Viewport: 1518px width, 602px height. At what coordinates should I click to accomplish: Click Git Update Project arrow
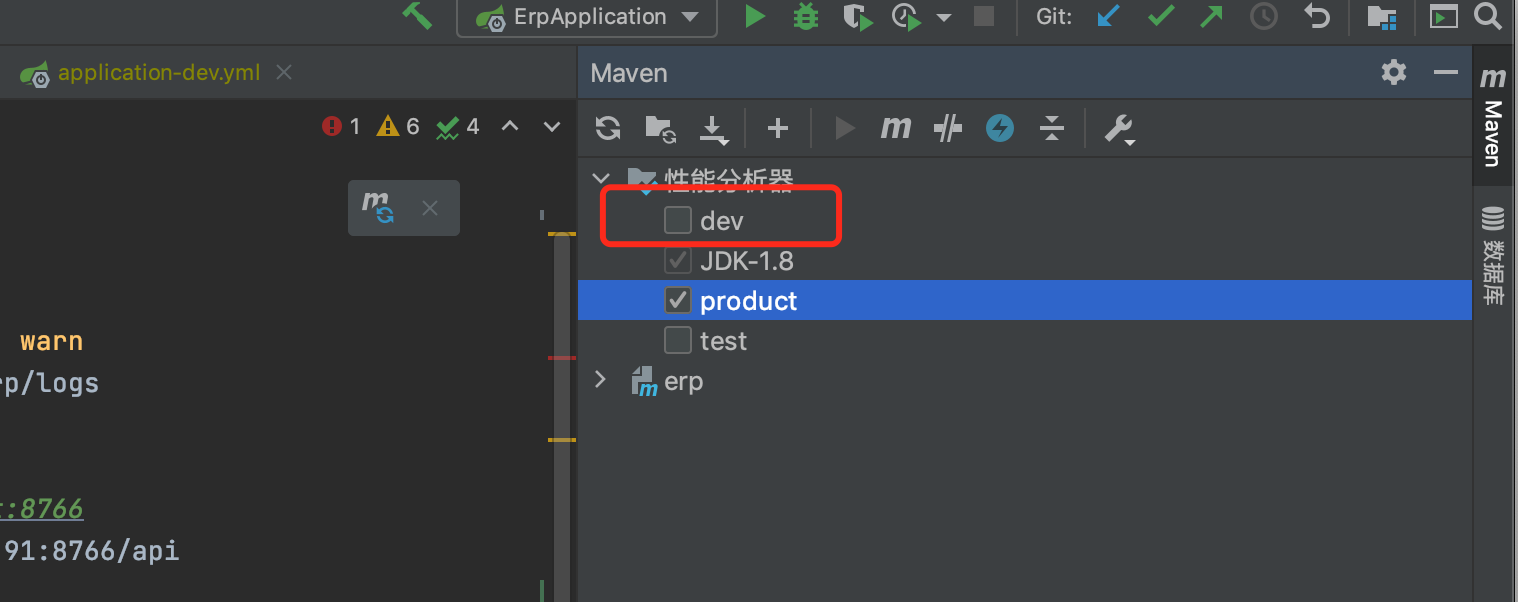[x=1107, y=17]
